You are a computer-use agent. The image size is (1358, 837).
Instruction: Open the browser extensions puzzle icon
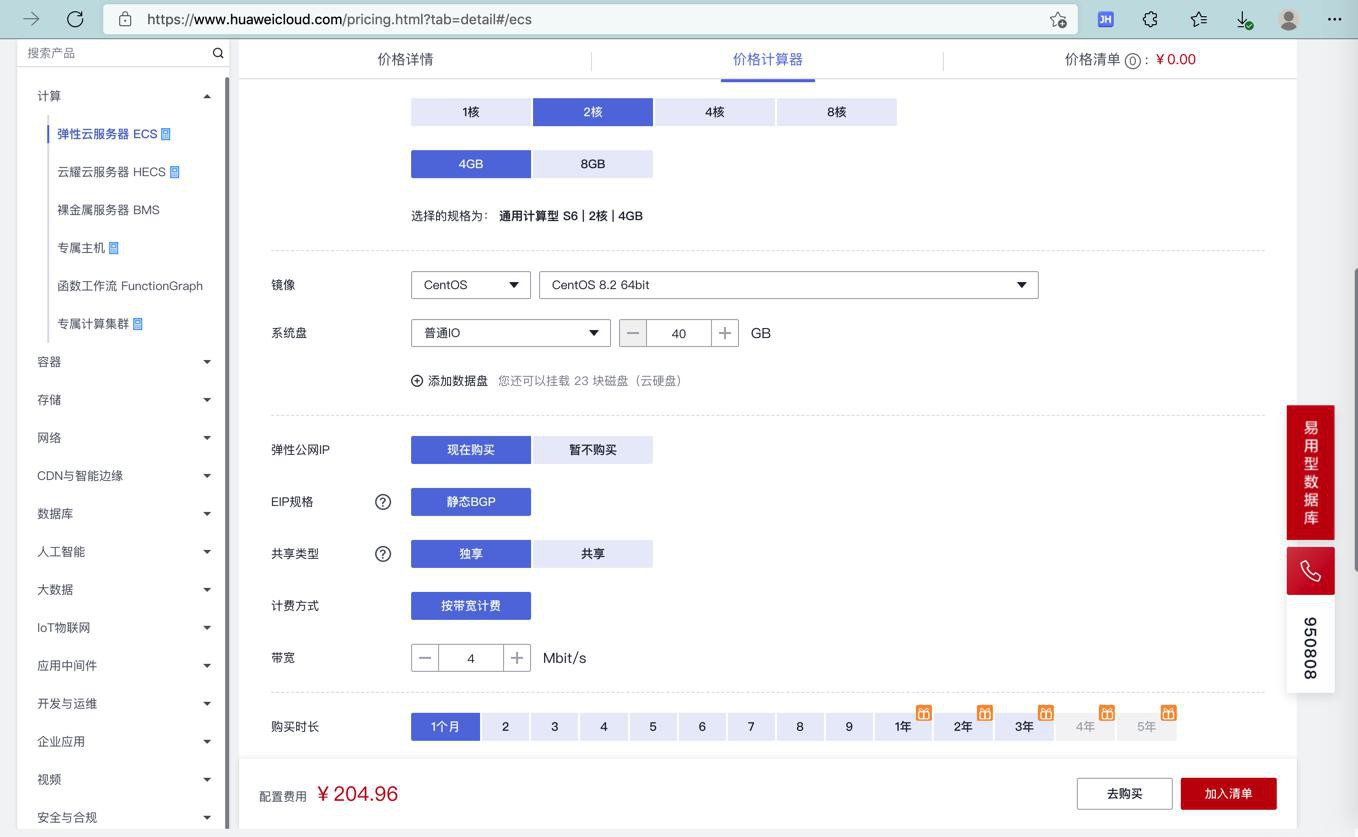tap(1150, 19)
